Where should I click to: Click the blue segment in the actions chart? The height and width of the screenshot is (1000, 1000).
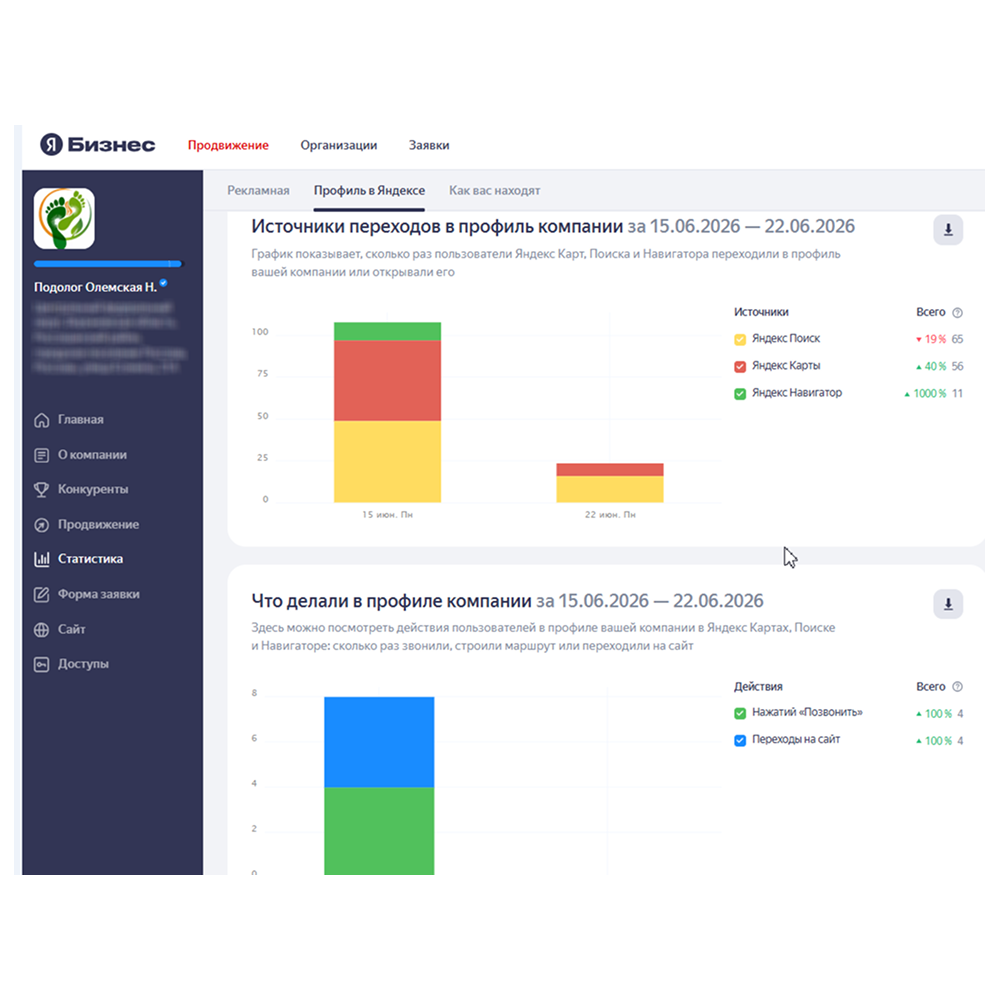[x=379, y=742]
